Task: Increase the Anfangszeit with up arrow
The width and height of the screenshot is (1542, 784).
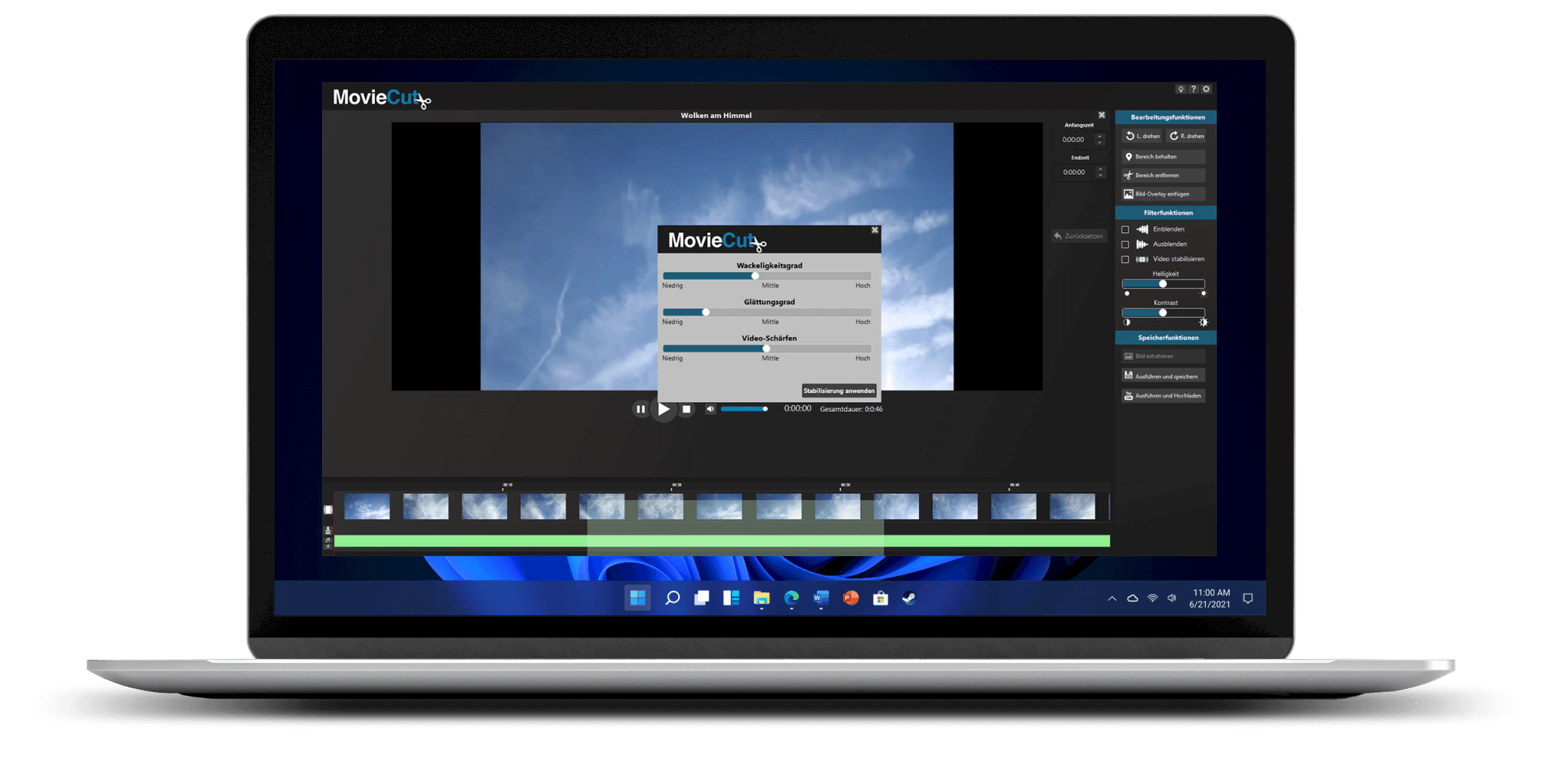Action: 1100,137
